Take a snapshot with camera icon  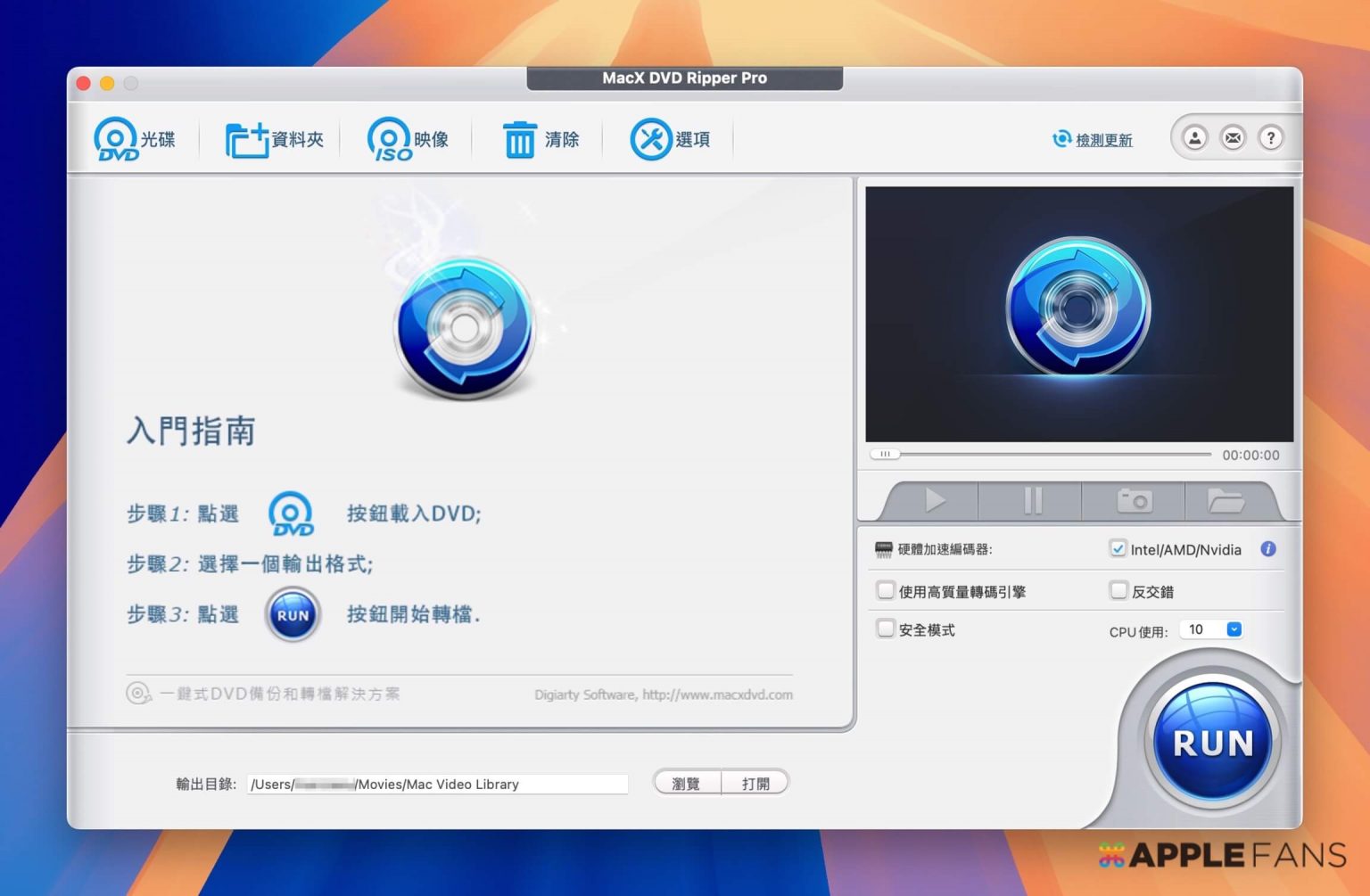click(1134, 501)
